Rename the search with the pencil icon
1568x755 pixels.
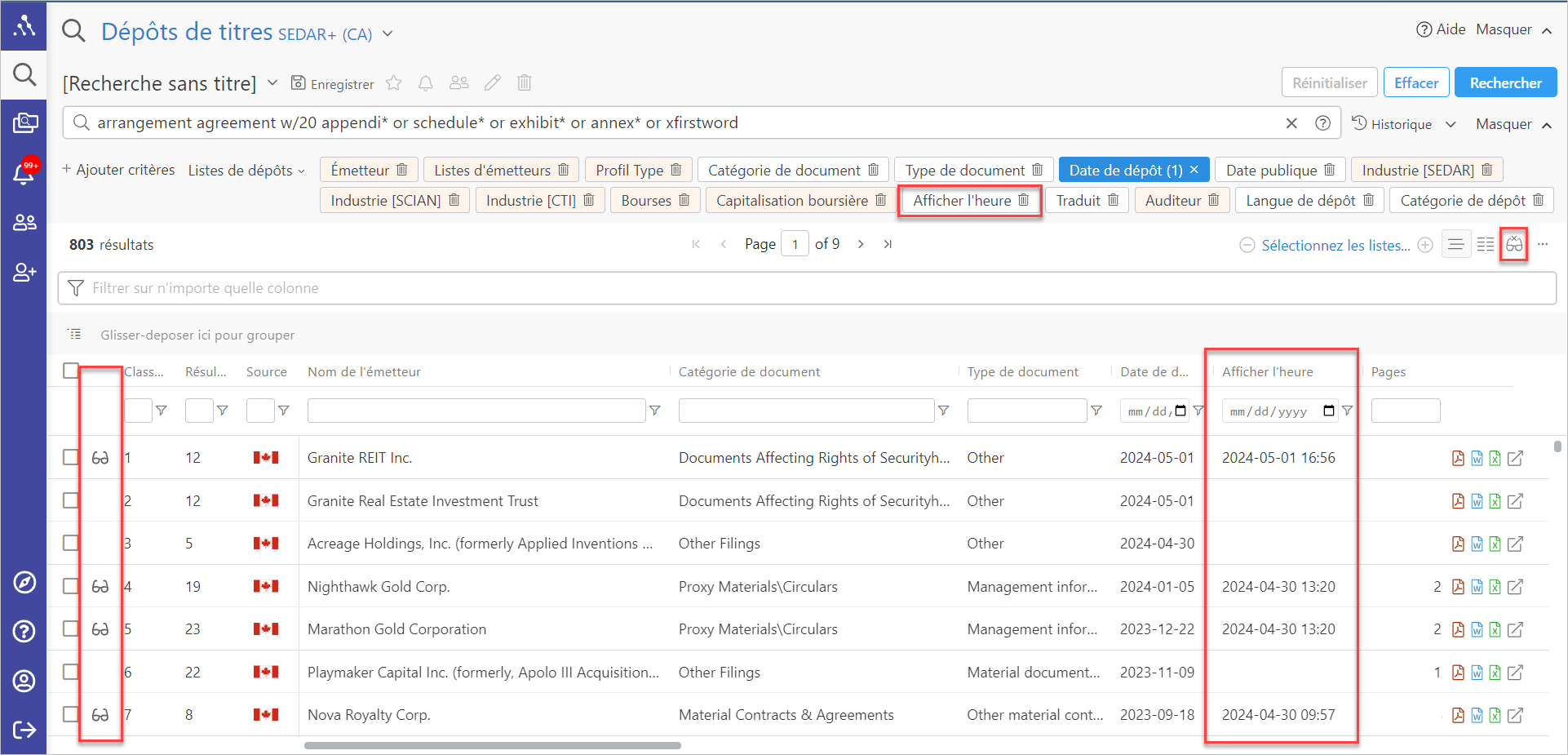tap(493, 82)
